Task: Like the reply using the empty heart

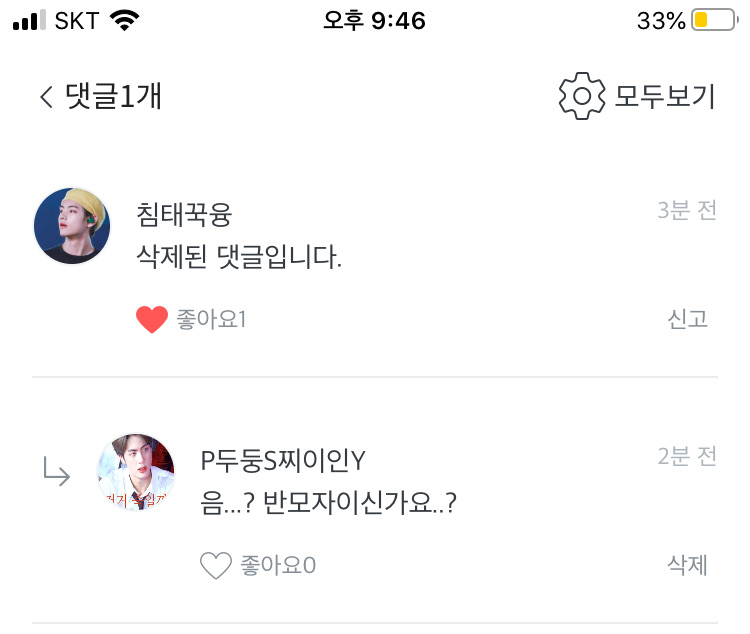Action: (215, 566)
